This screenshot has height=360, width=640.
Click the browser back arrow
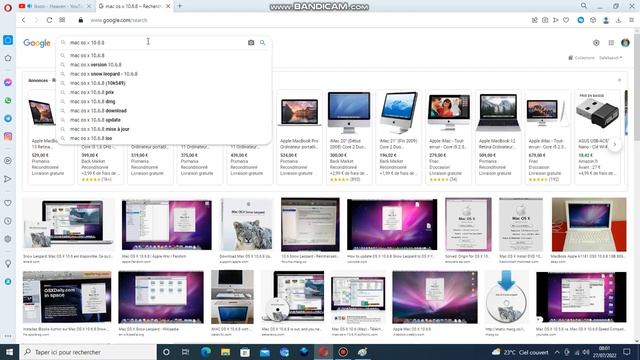click(x=24, y=20)
